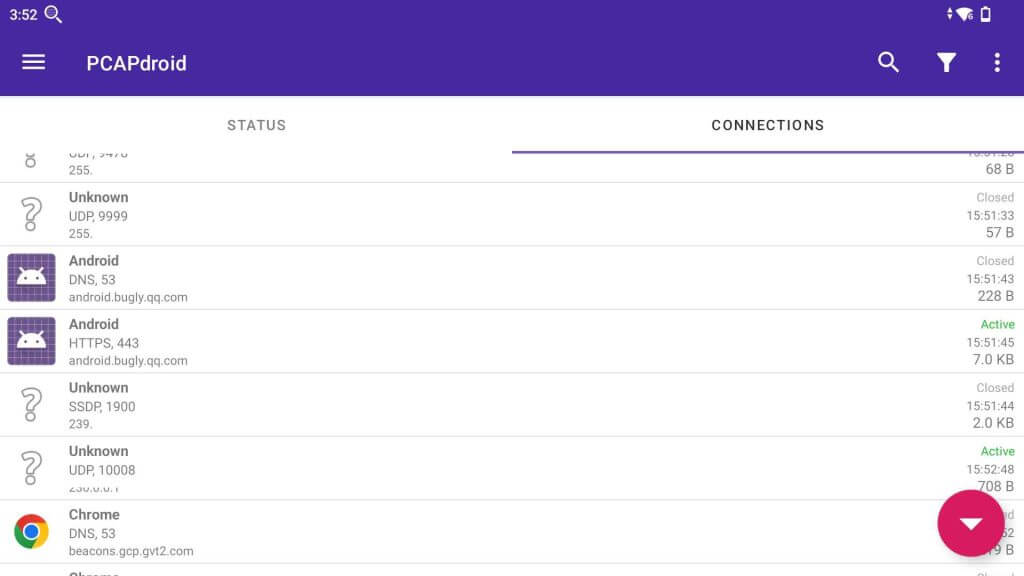Viewport: 1024px width, 576px height.
Task: Select the Android app icon for the DNS connection
Action: click(31, 277)
